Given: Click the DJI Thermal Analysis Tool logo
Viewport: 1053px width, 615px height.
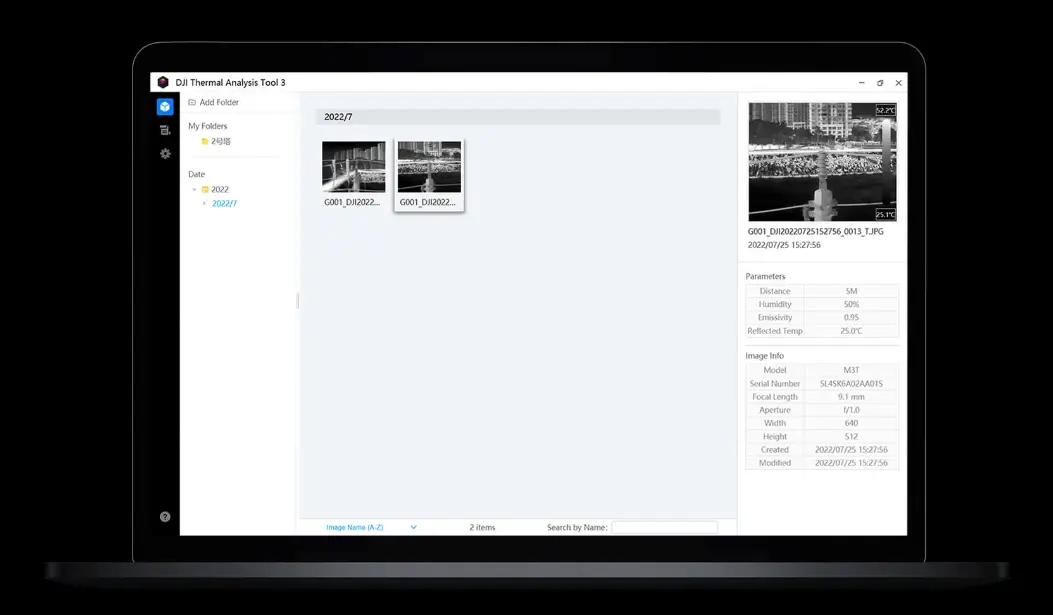Looking at the screenshot, I should (x=163, y=83).
